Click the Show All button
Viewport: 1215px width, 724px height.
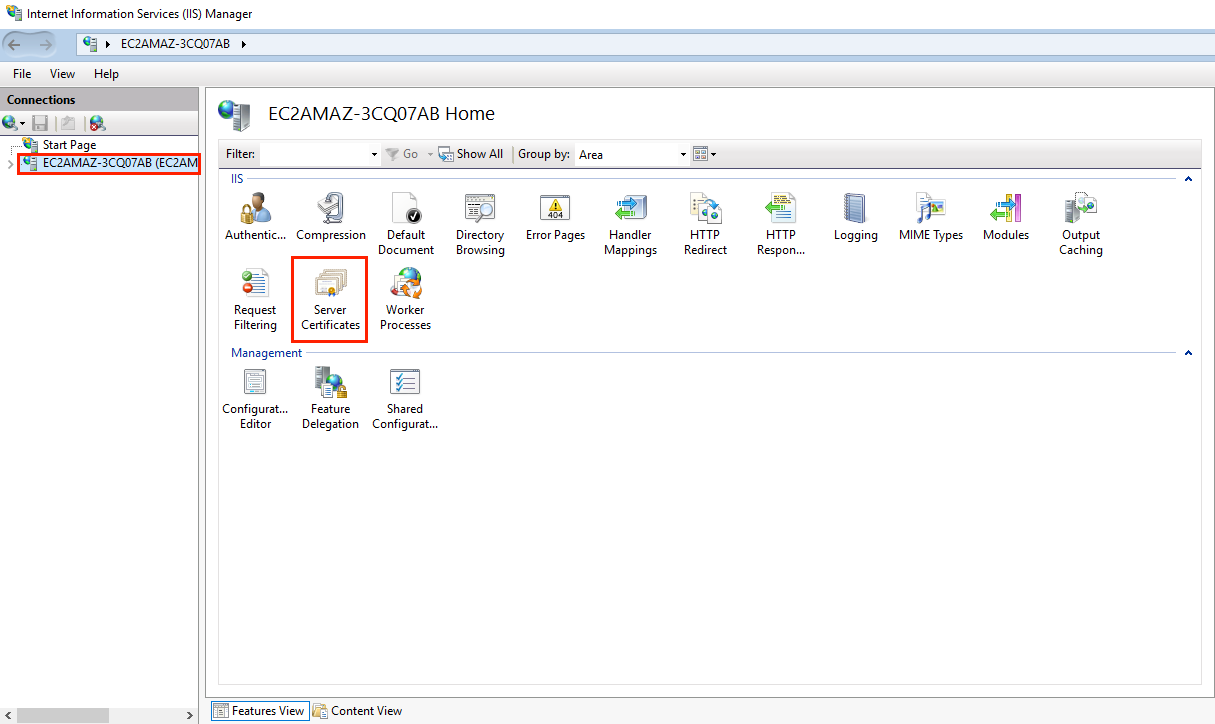pyautogui.click(x=471, y=154)
